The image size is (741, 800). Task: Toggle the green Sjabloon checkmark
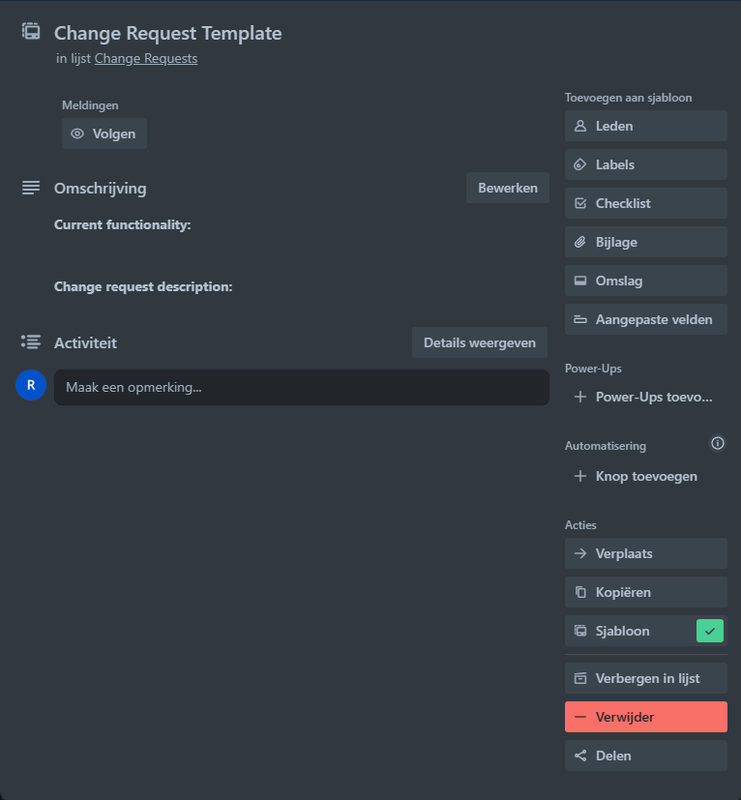point(710,631)
